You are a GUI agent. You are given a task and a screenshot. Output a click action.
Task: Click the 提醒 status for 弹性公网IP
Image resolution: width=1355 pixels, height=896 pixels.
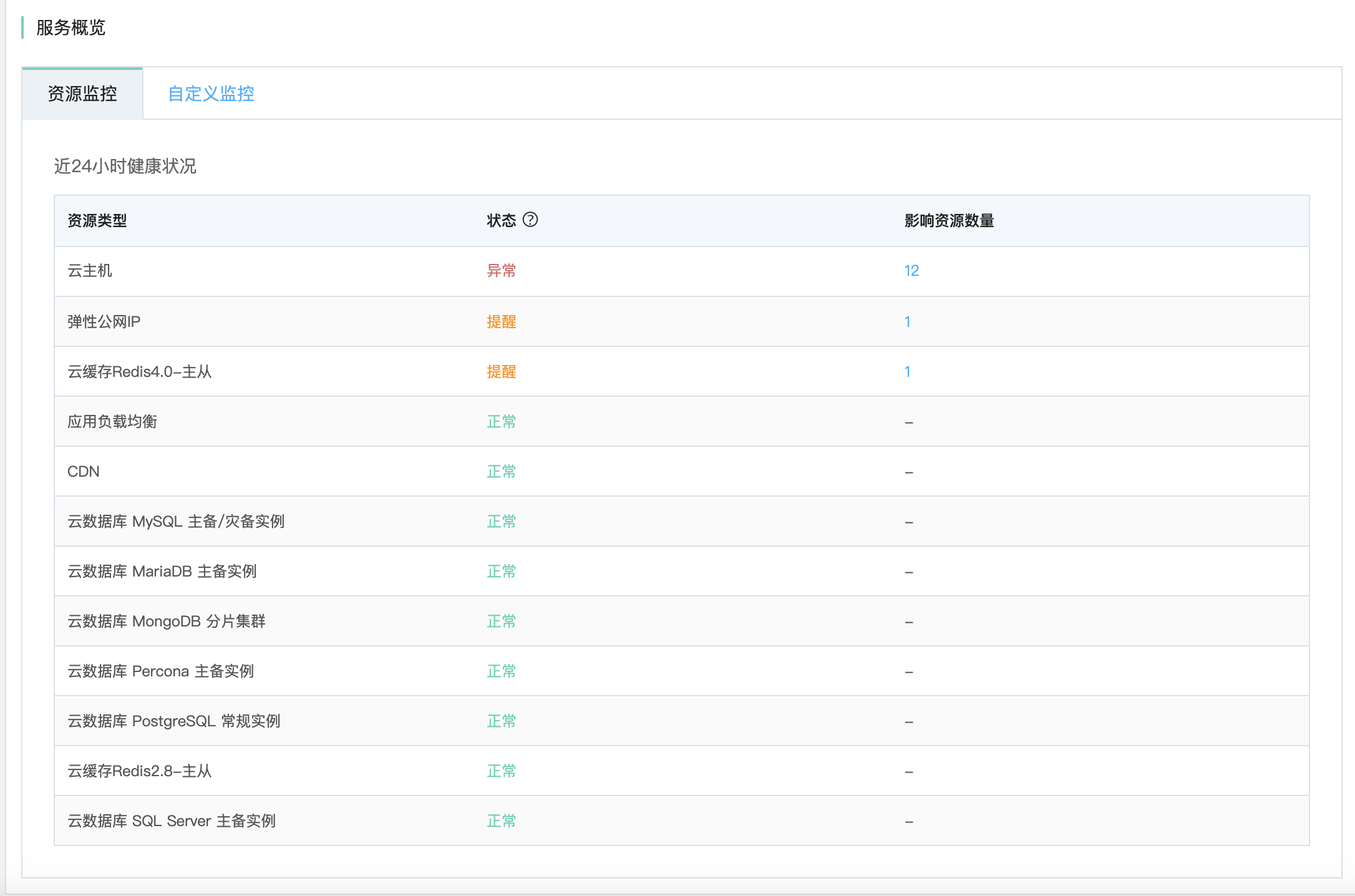pos(501,322)
